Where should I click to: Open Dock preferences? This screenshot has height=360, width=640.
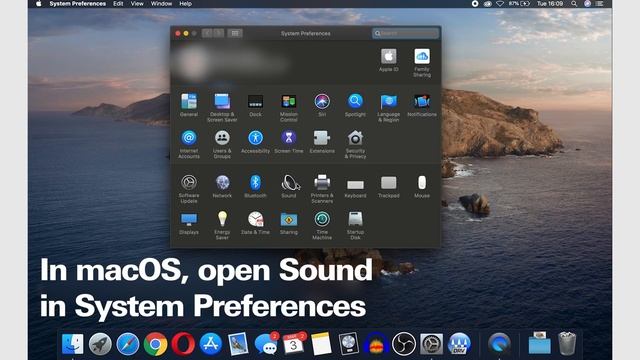click(256, 105)
